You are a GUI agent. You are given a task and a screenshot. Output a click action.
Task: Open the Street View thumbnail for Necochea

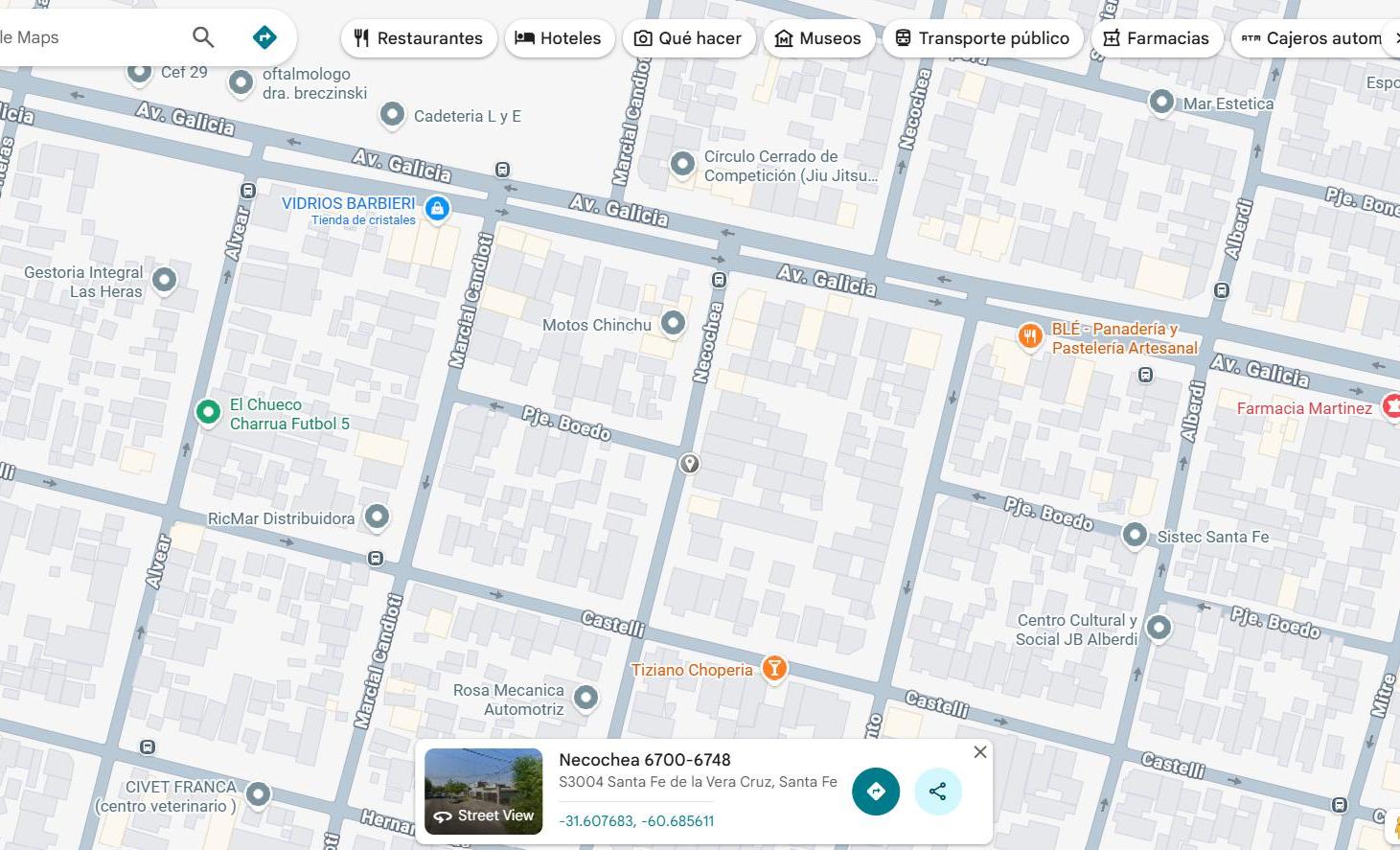click(x=484, y=792)
